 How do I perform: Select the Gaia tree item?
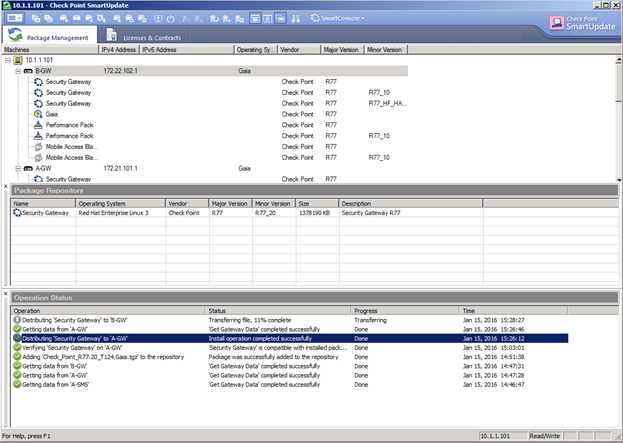(x=52, y=114)
